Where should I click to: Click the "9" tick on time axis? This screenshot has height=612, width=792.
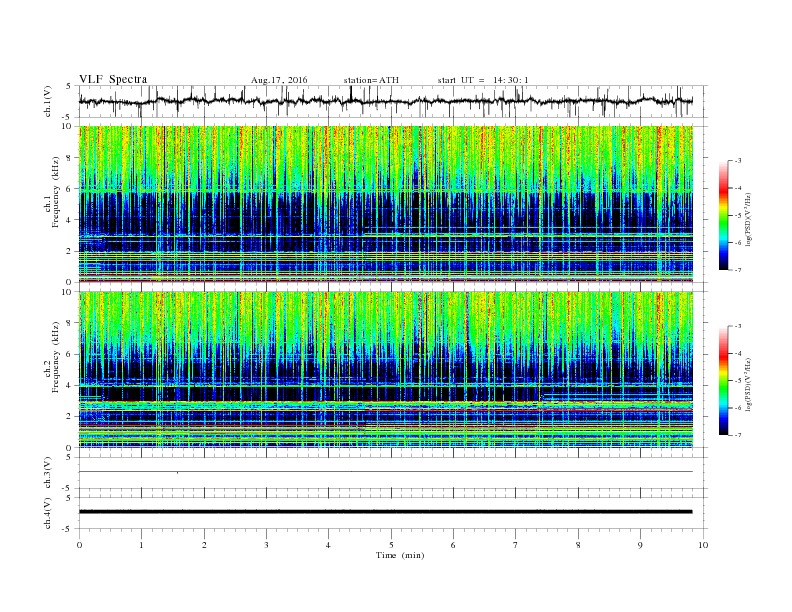click(x=640, y=545)
